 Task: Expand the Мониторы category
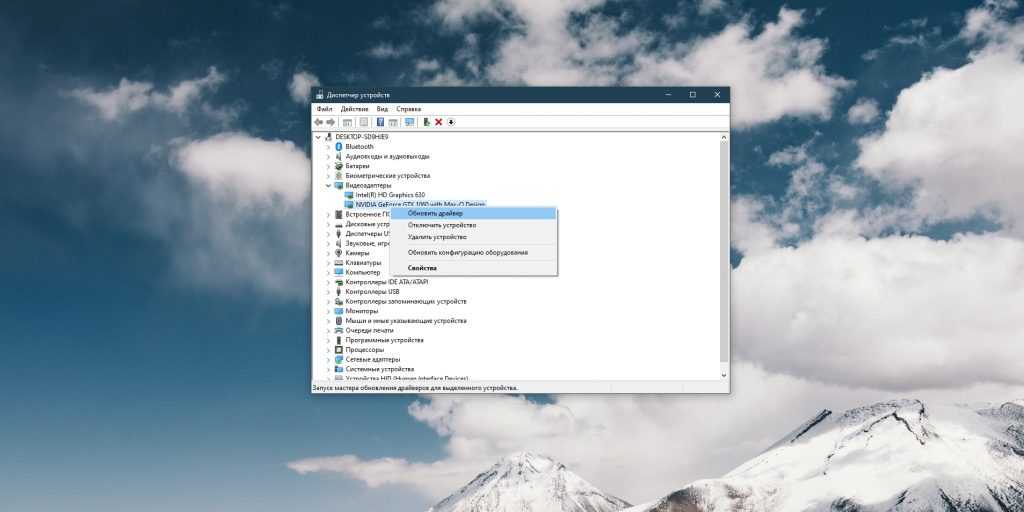328,311
